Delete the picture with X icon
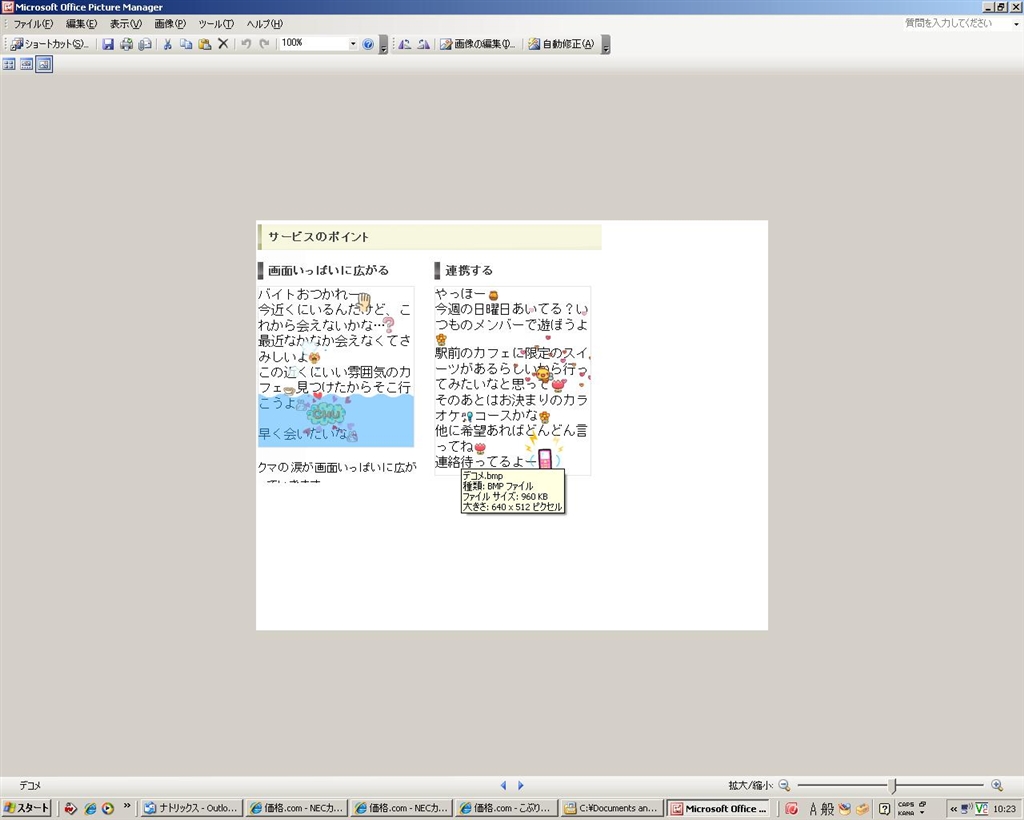The width and height of the screenshot is (1024, 820). [223, 44]
